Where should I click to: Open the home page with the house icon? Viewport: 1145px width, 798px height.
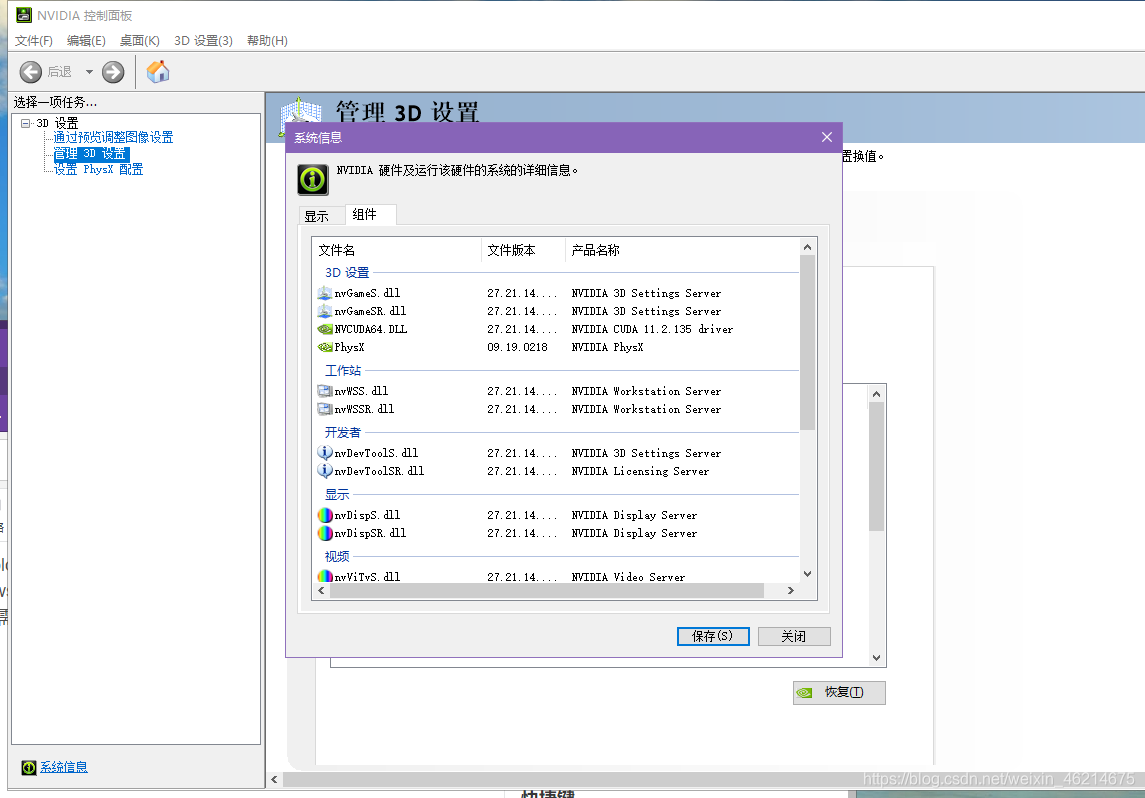[157, 71]
